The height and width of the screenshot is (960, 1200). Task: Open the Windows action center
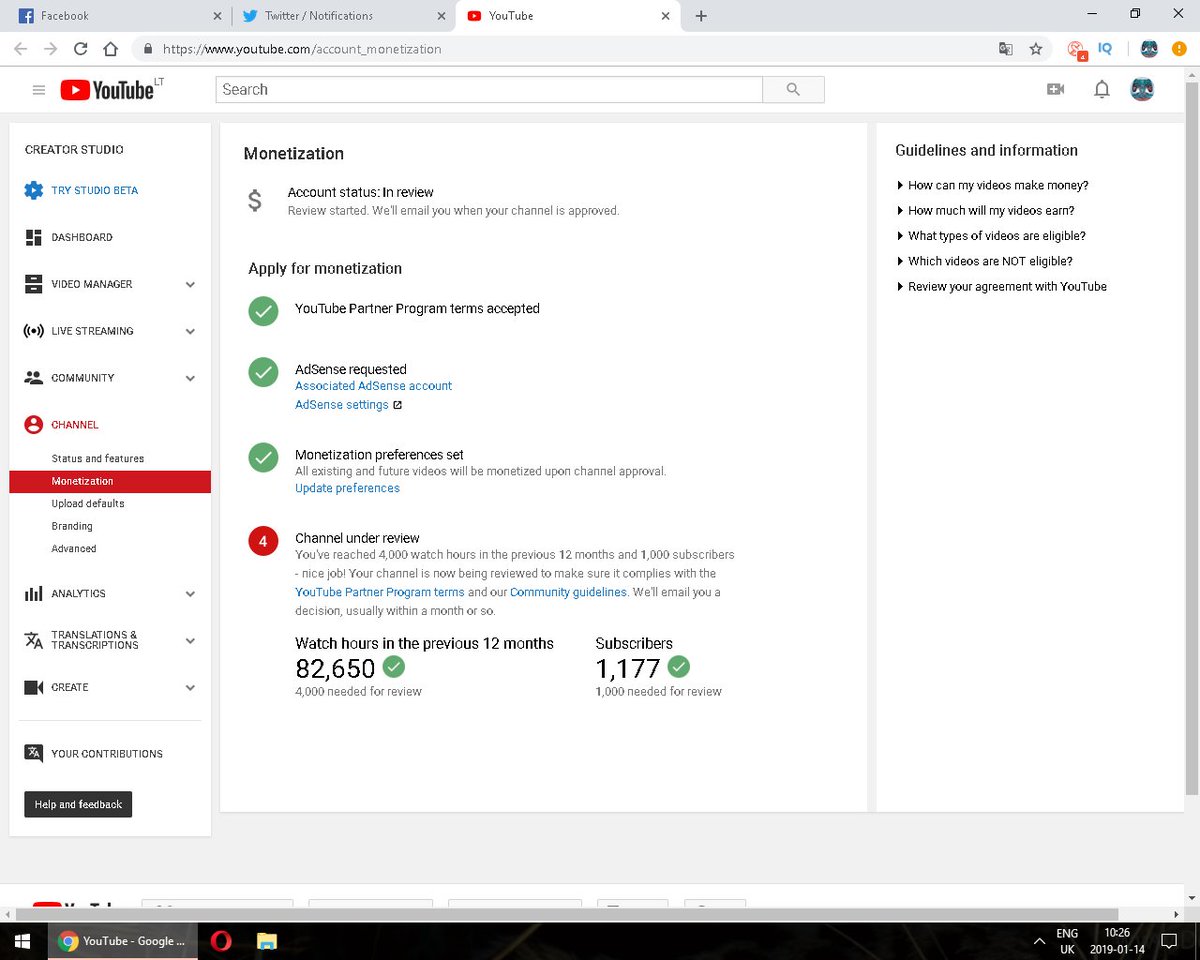[x=1169, y=941]
